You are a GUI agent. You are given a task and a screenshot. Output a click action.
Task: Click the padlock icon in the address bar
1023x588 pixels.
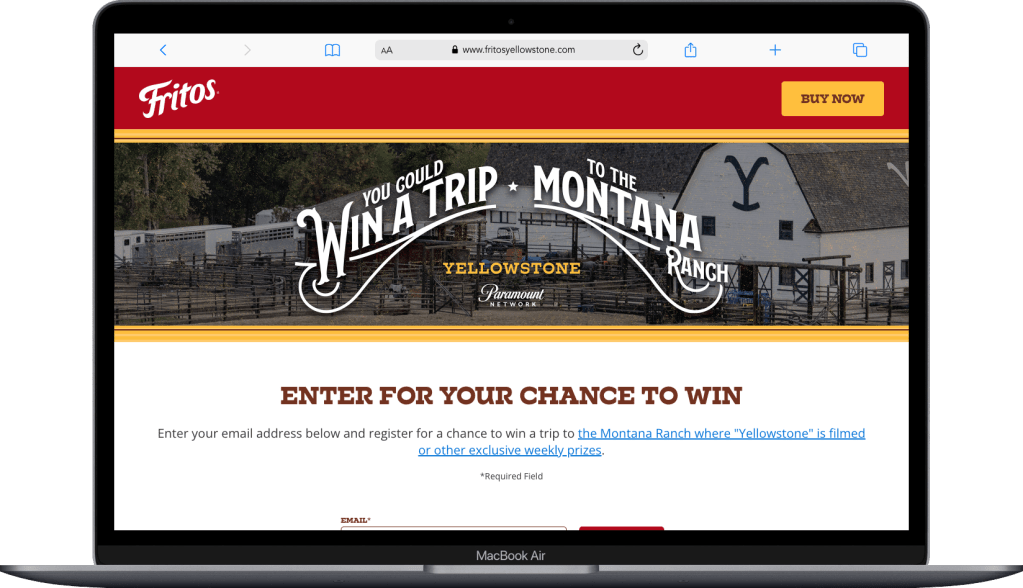pos(455,50)
